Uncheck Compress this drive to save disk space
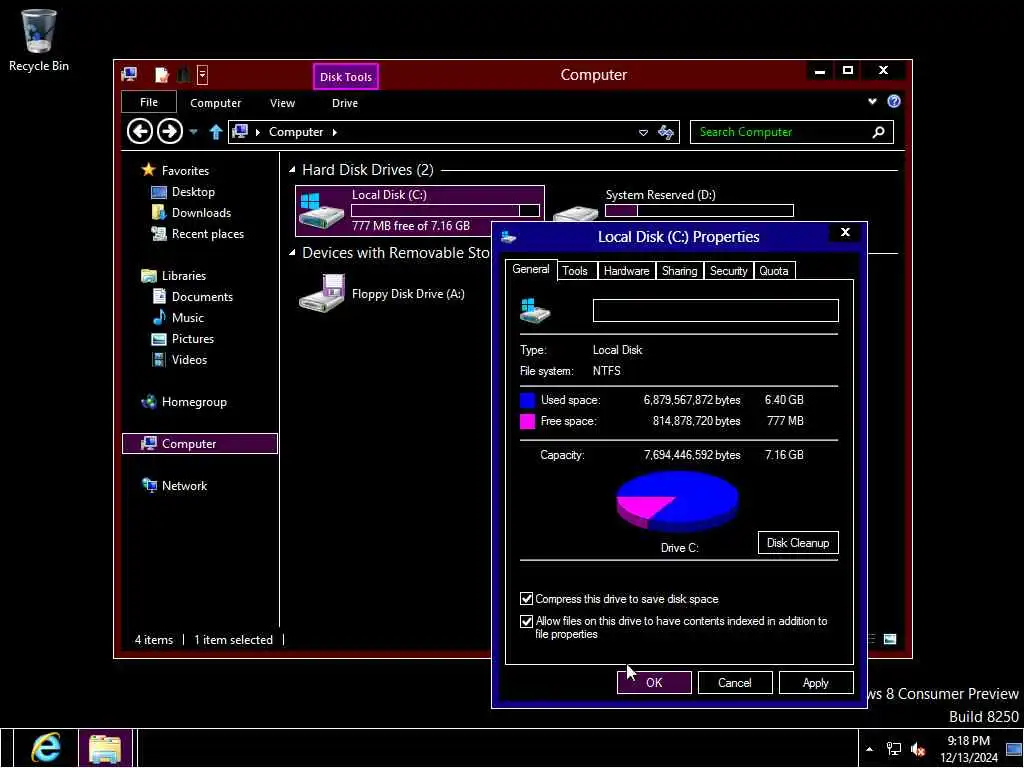The image size is (1024, 768). coord(526,599)
